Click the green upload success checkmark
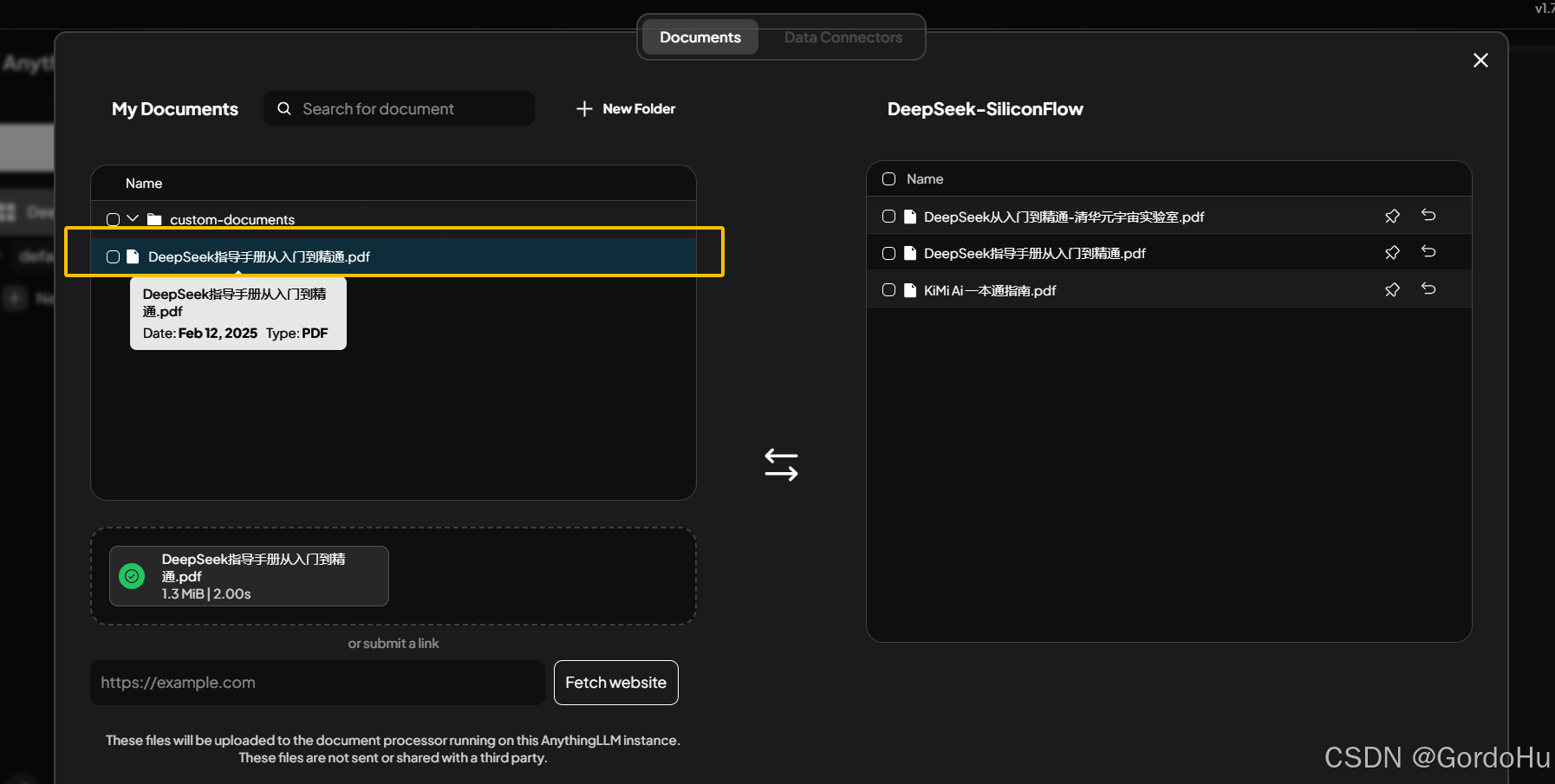 point(132,576)
